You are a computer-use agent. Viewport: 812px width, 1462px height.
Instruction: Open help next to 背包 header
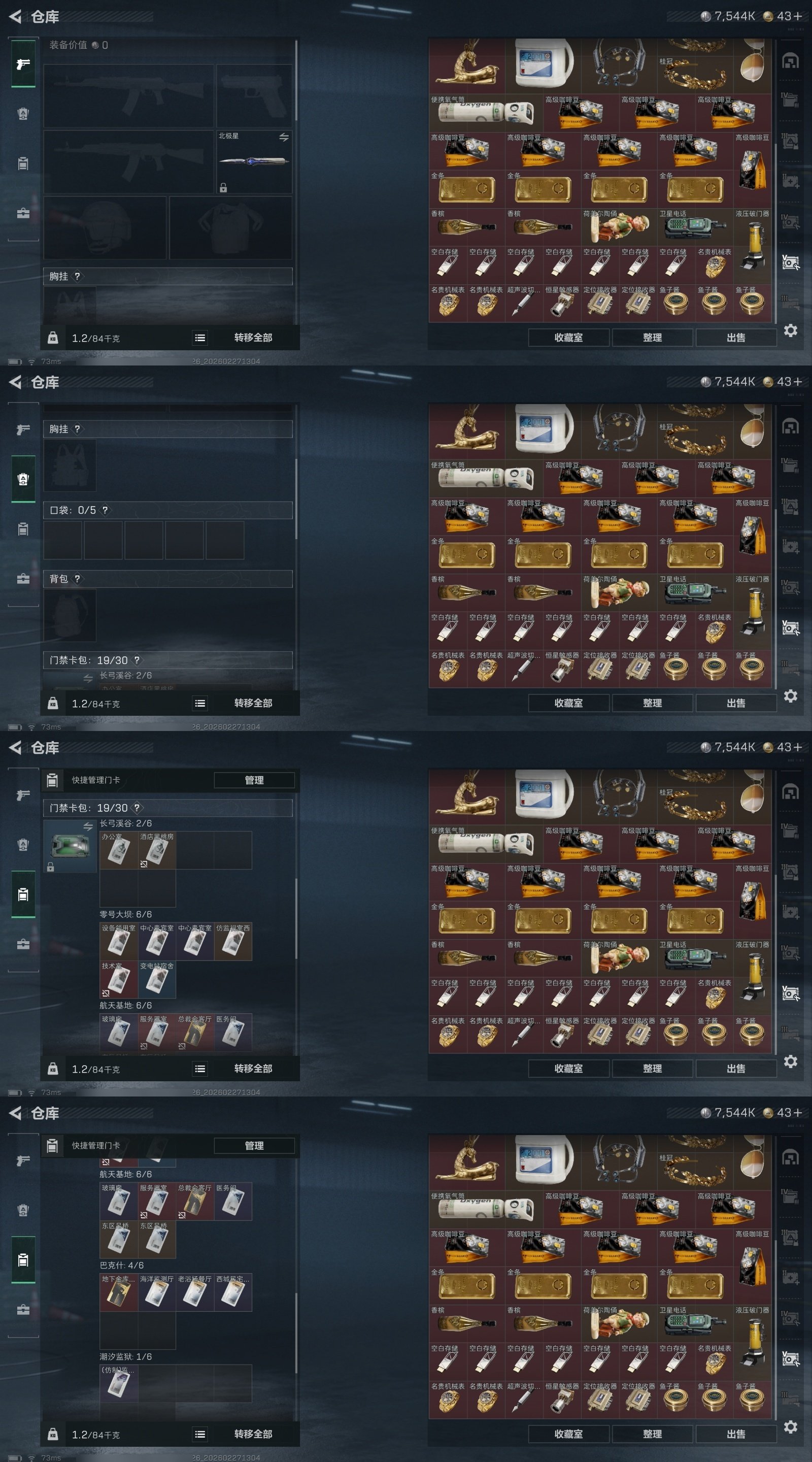[x=77, y=579]
